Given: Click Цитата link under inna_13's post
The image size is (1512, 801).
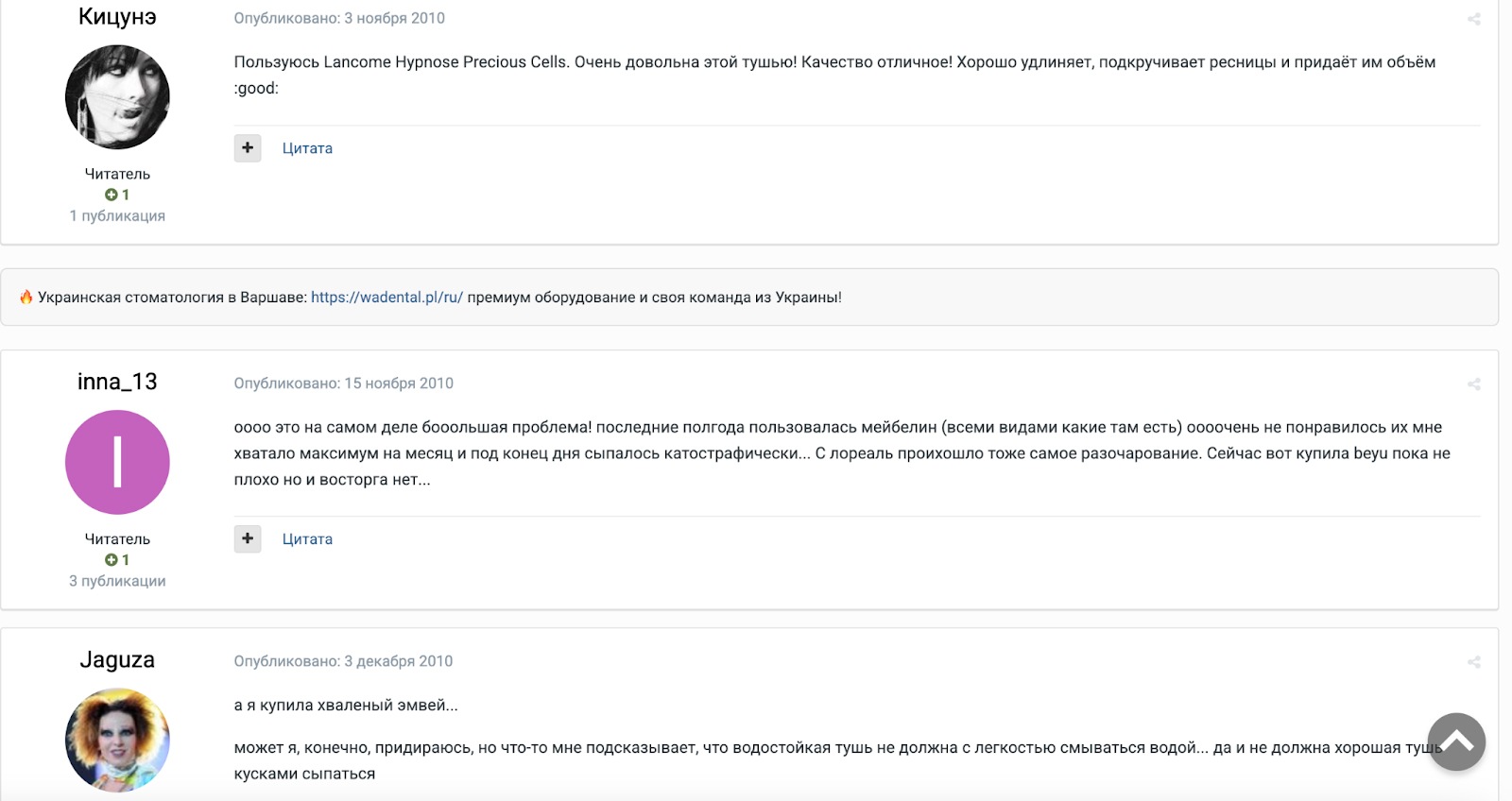Looking at the screenshot, I should pos(307,539).
